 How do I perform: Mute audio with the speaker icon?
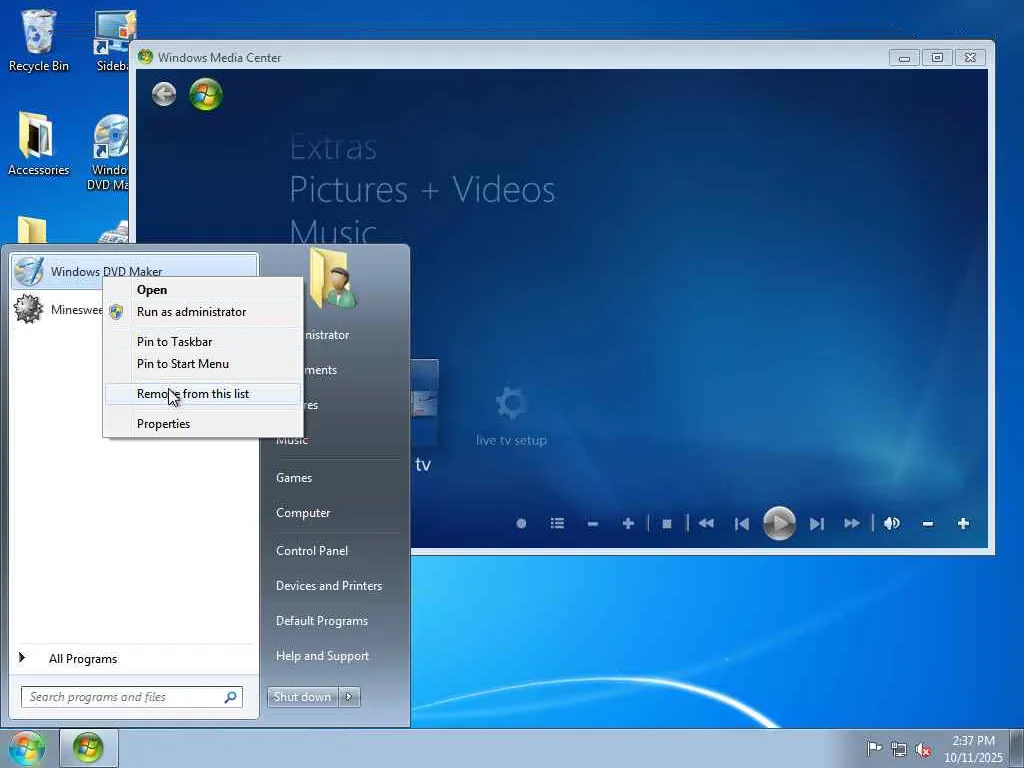pos(892,524)
